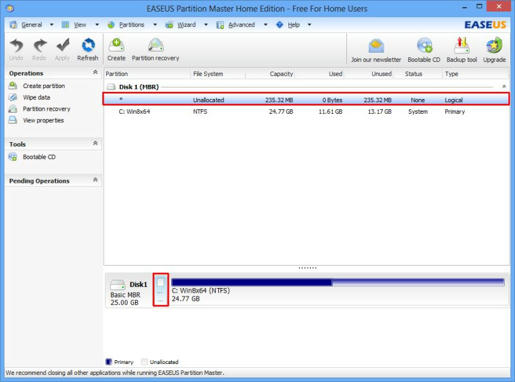
Task: Open the General dropdown arrow
Action: (x=52, y=25)
